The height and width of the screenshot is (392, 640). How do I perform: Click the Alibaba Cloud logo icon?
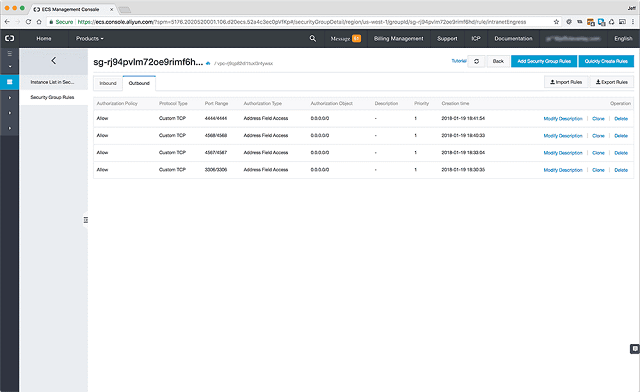9,38
